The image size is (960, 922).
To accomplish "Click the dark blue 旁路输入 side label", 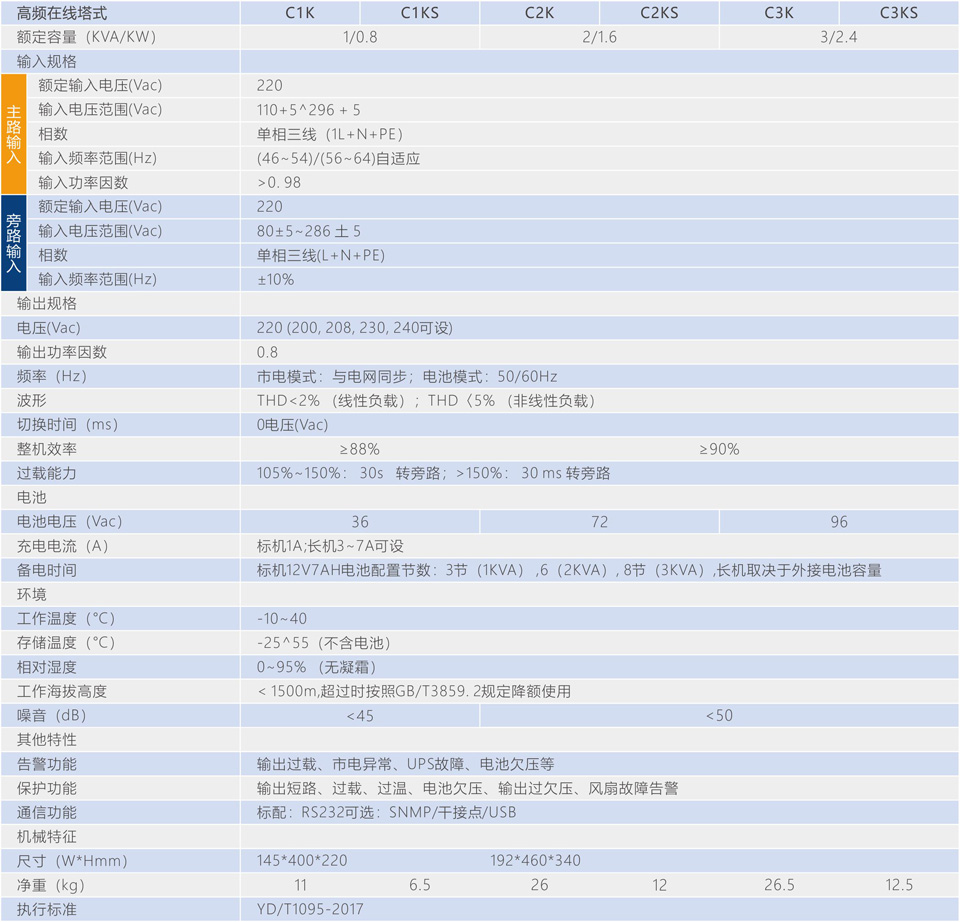I will [x=13, y=243].
